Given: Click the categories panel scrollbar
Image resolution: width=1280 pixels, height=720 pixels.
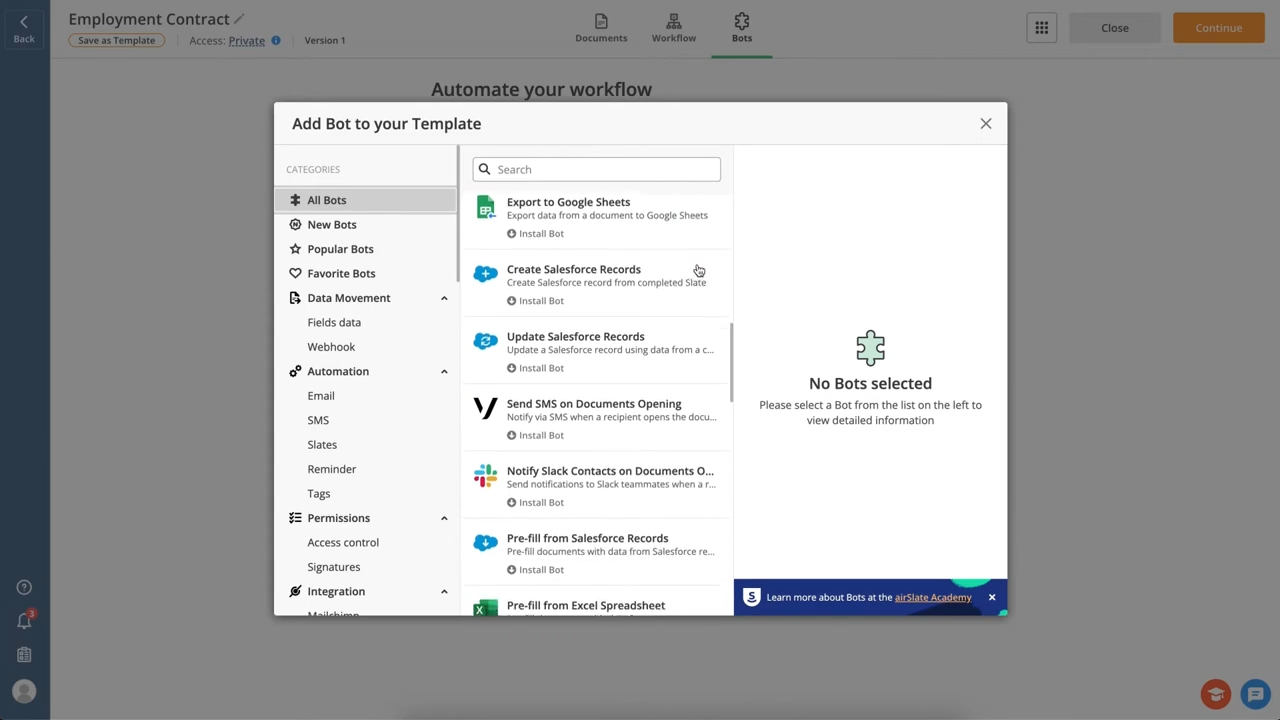Looking at the screenshot, I should (x=458, y=215).
